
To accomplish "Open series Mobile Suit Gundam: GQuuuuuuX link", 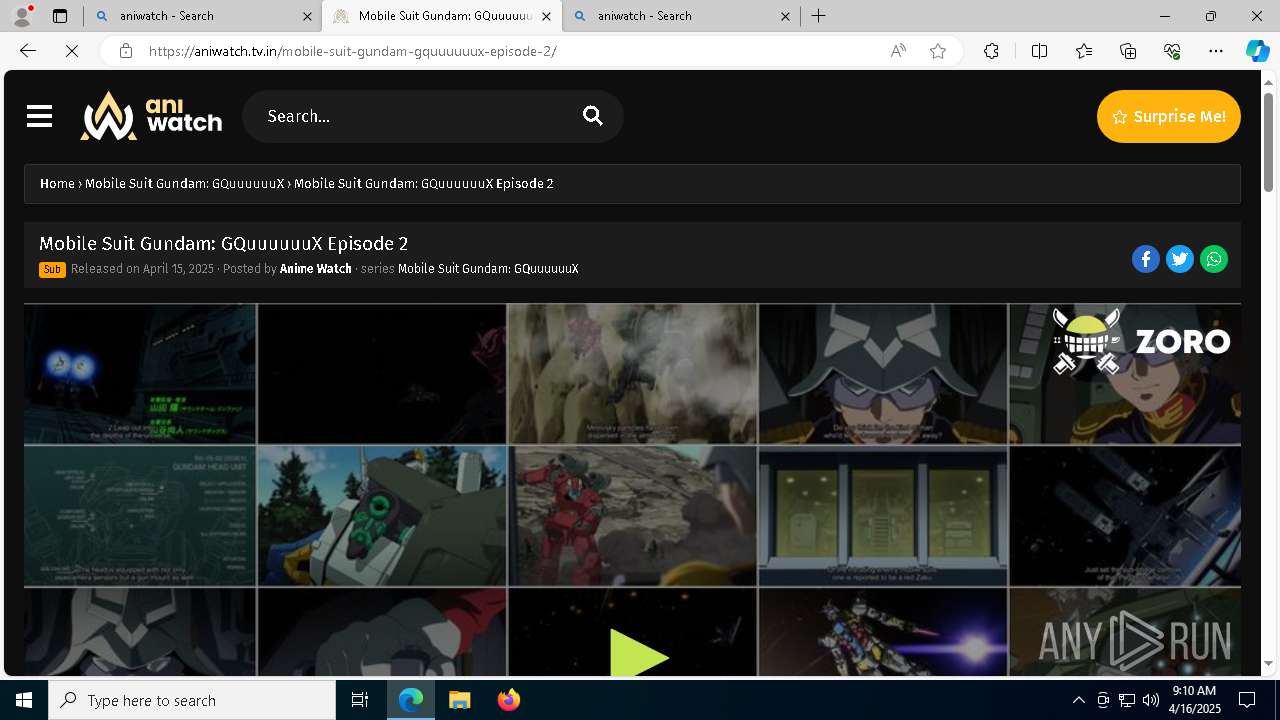I will (x=488, y=269).
